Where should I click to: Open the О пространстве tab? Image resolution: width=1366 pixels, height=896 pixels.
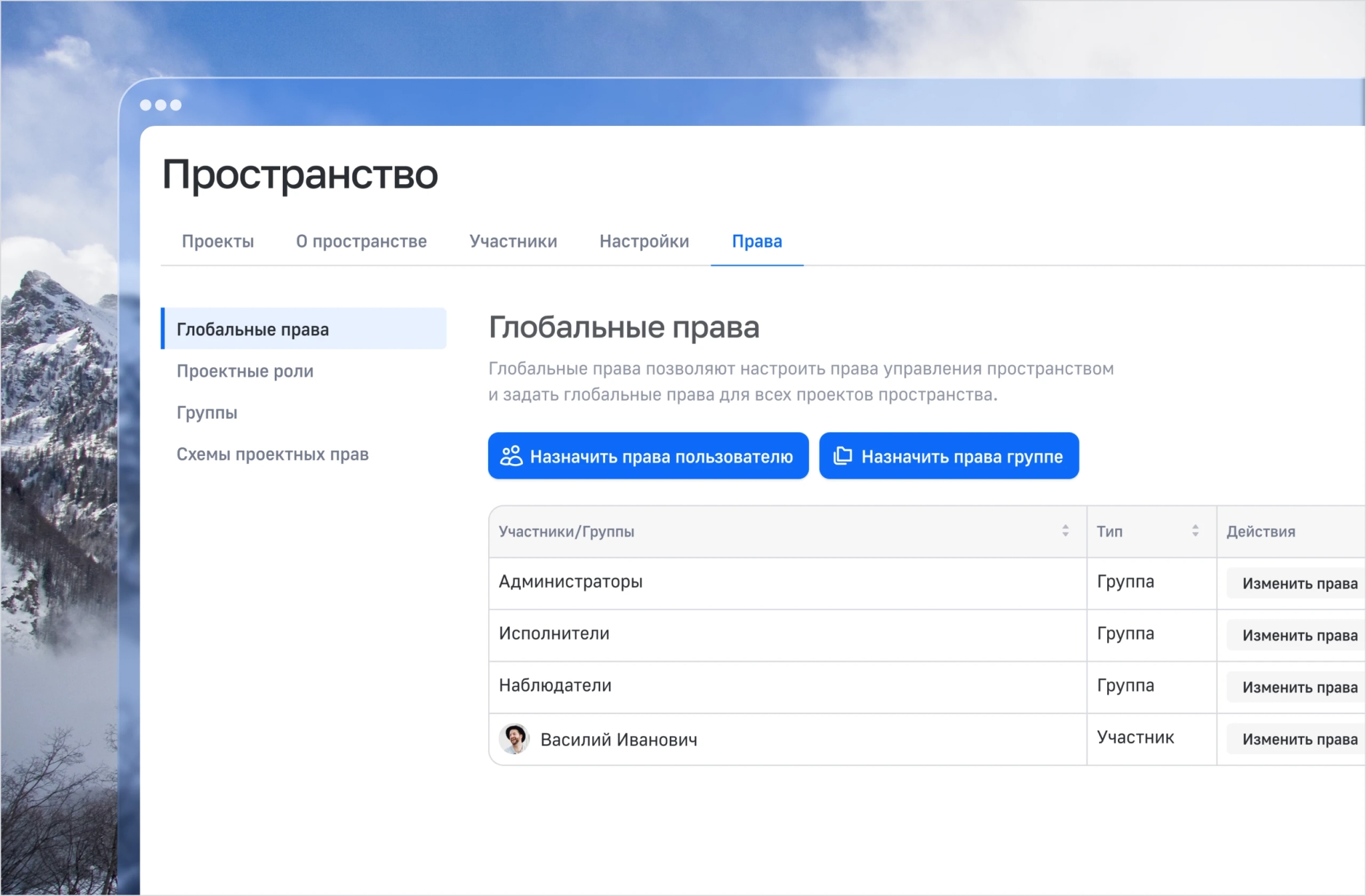point(362,241)
